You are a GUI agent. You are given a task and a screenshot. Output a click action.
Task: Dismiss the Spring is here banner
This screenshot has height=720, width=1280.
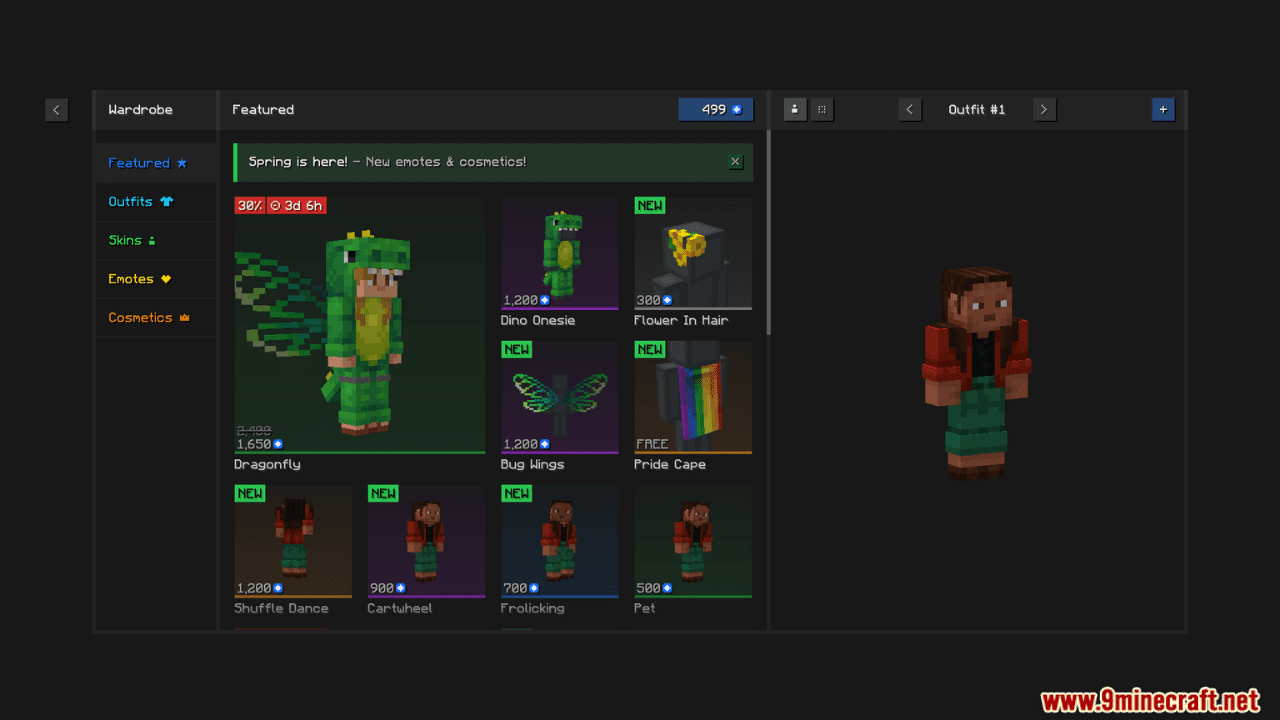[x=736, y=162]
